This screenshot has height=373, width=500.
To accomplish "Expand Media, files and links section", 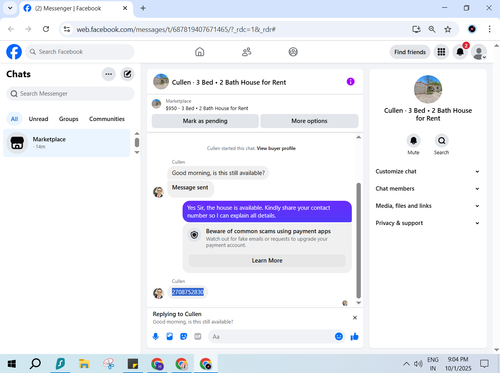I will pyautogui.click(x=428, y=206).
